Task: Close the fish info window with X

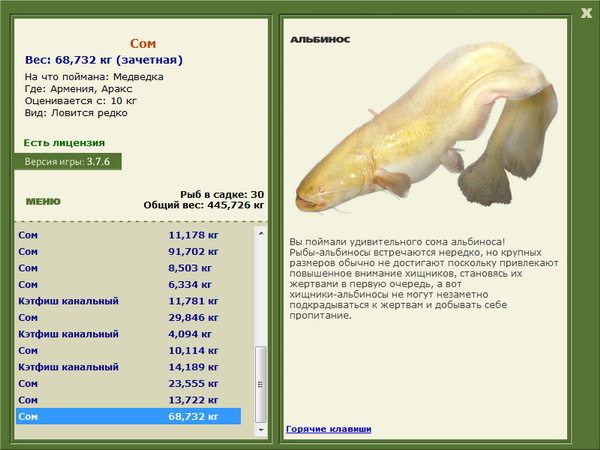Action: point(586,13)
